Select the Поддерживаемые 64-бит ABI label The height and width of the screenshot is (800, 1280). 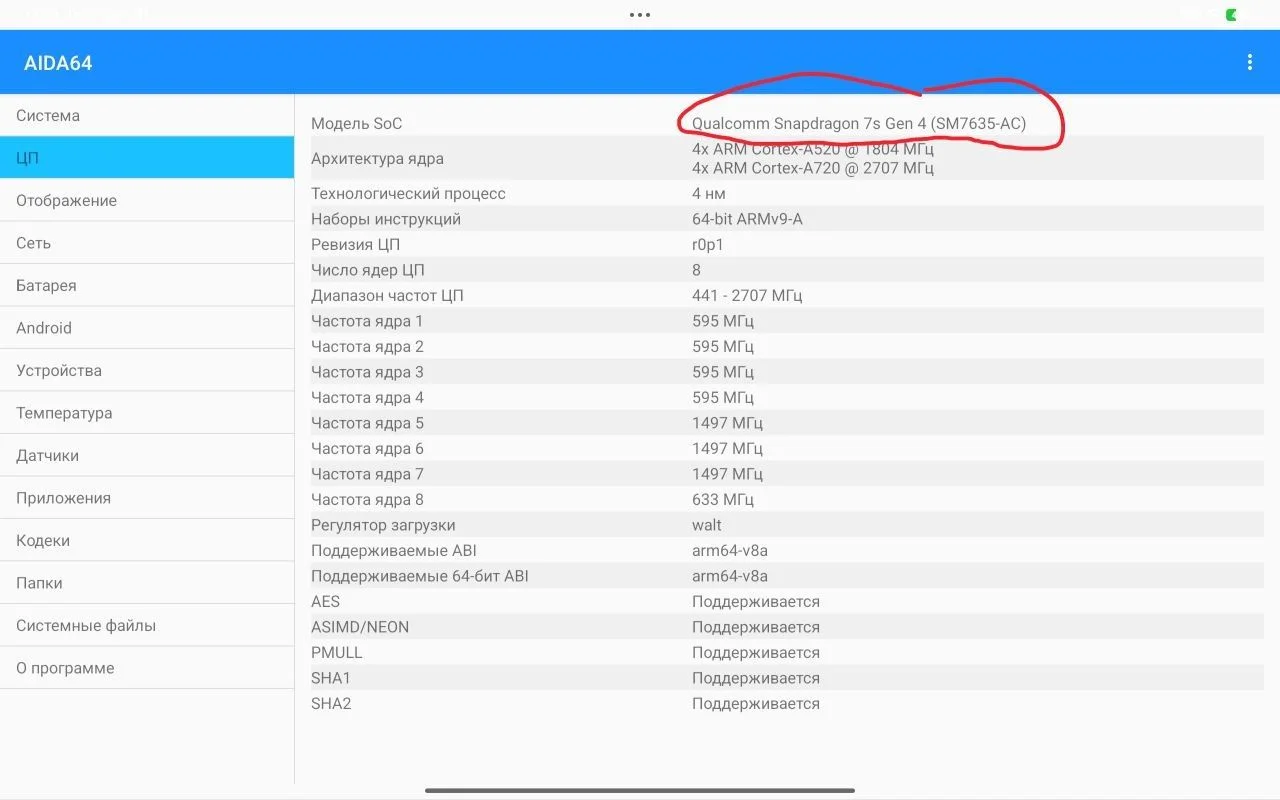tap(420, 576)
